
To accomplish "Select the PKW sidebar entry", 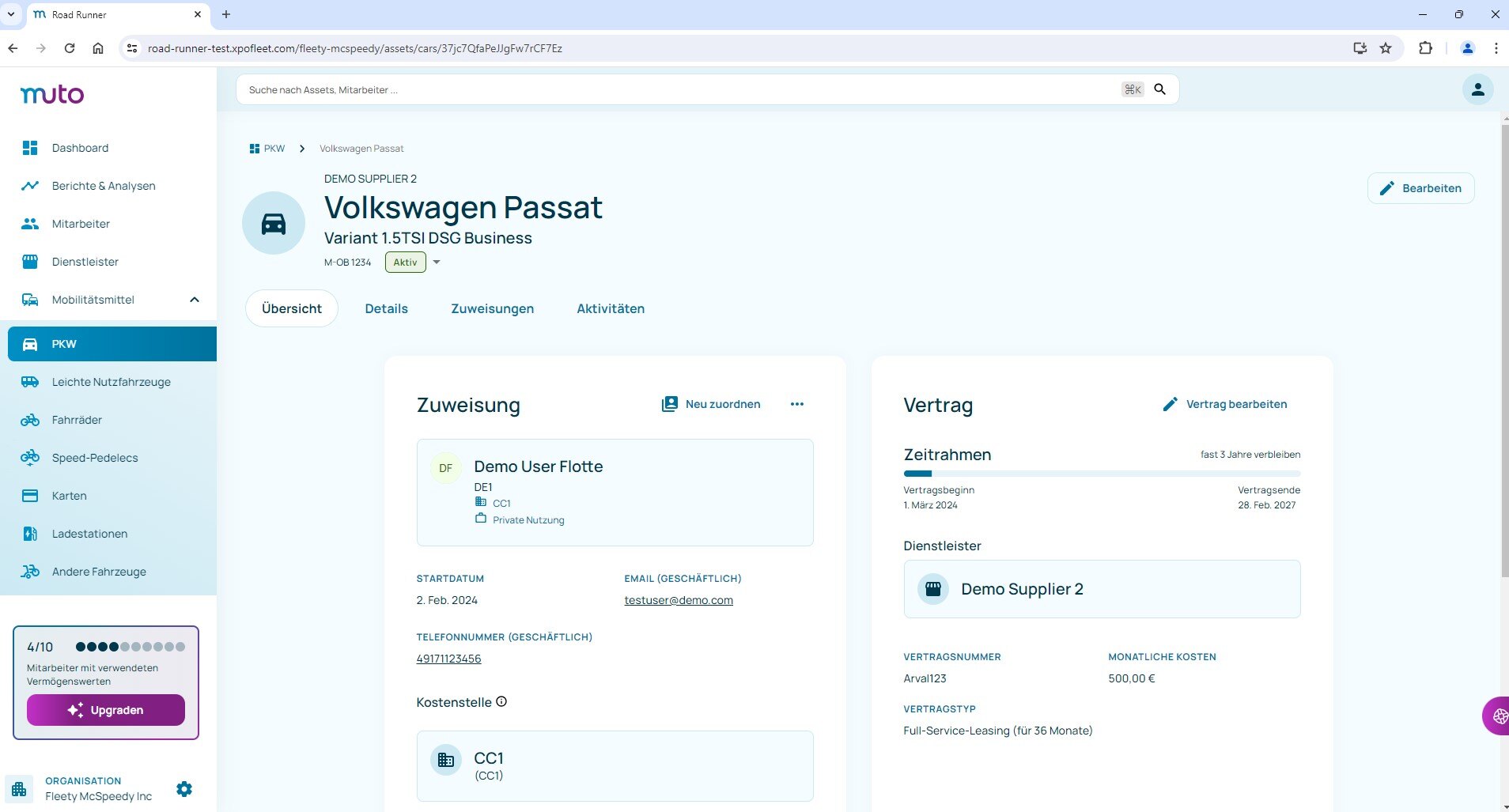I will coord(112,344).
